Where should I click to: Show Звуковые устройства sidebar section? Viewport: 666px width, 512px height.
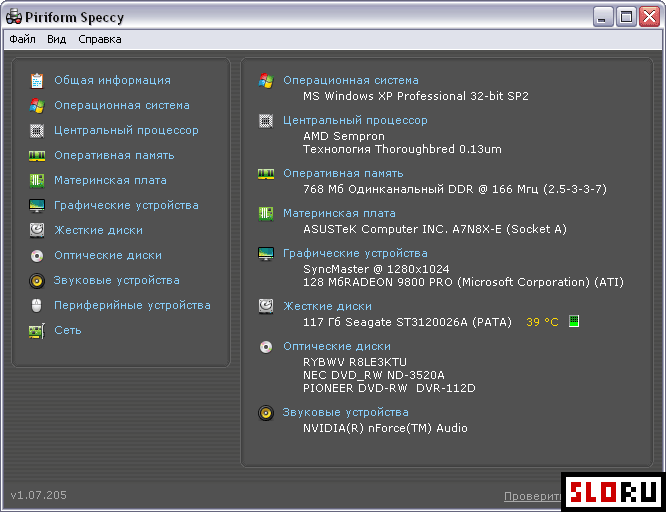pos(116,280)
